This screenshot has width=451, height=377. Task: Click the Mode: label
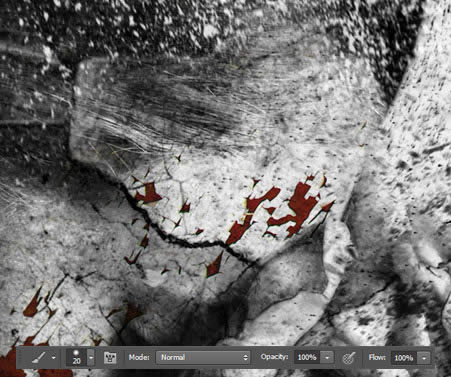(x=138, y=357)
